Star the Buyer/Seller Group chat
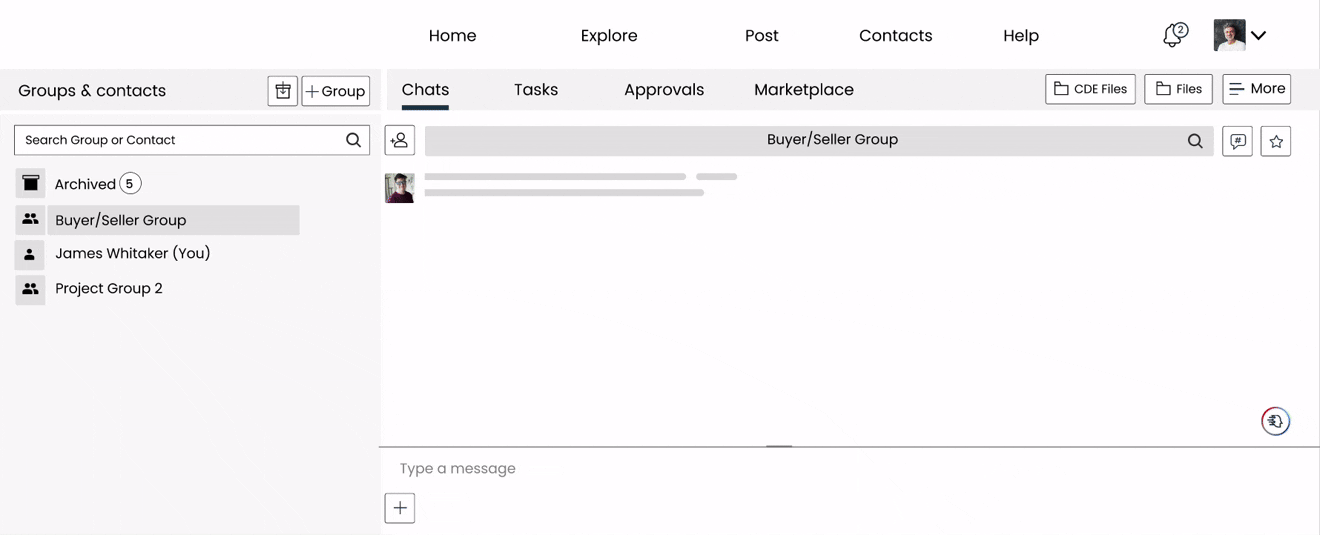 tap(1276, 141)
